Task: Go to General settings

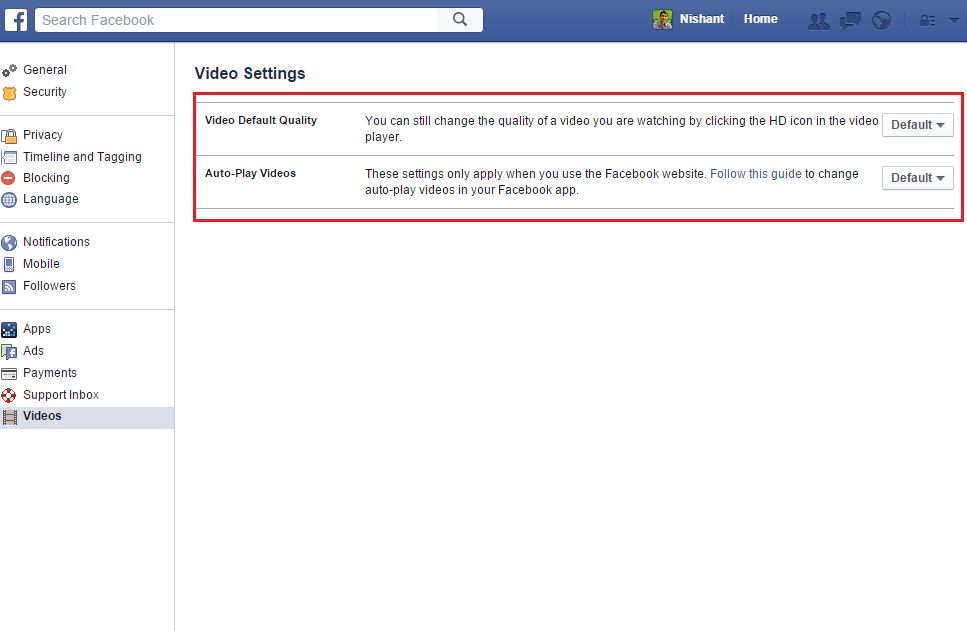Action: click(45, 70)
